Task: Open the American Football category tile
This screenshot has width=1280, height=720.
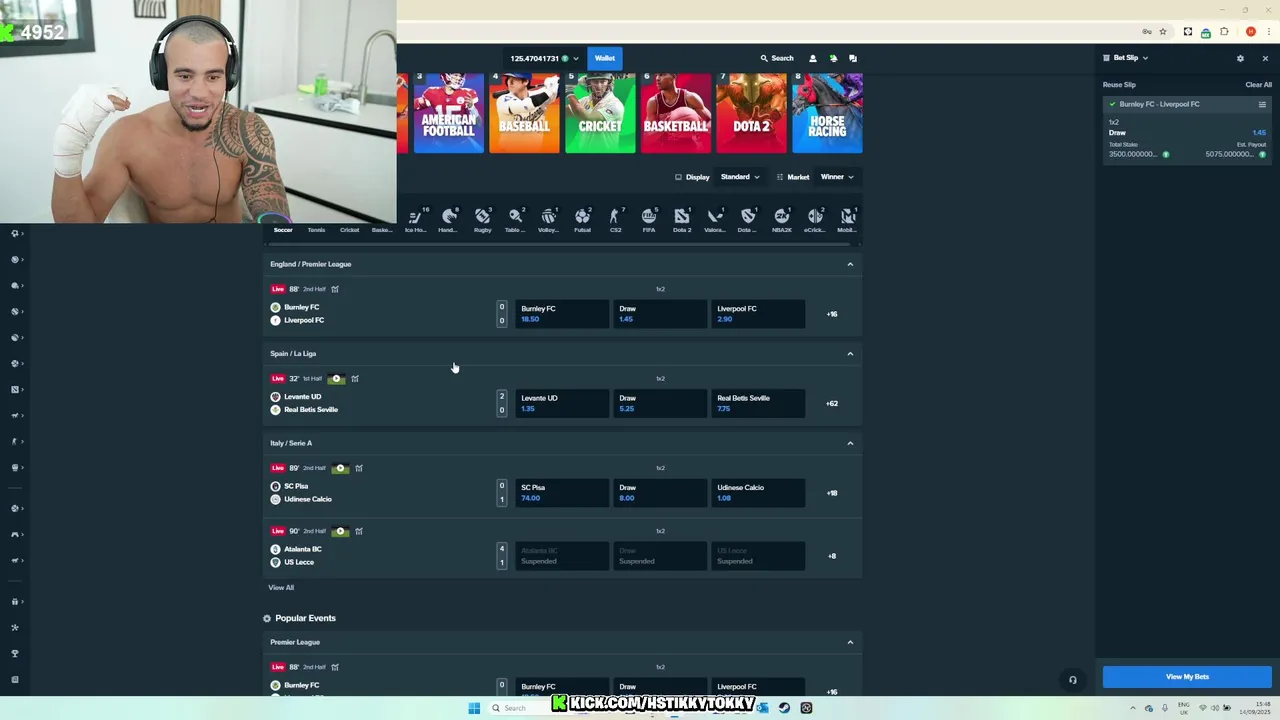Action: click(449, 112)
